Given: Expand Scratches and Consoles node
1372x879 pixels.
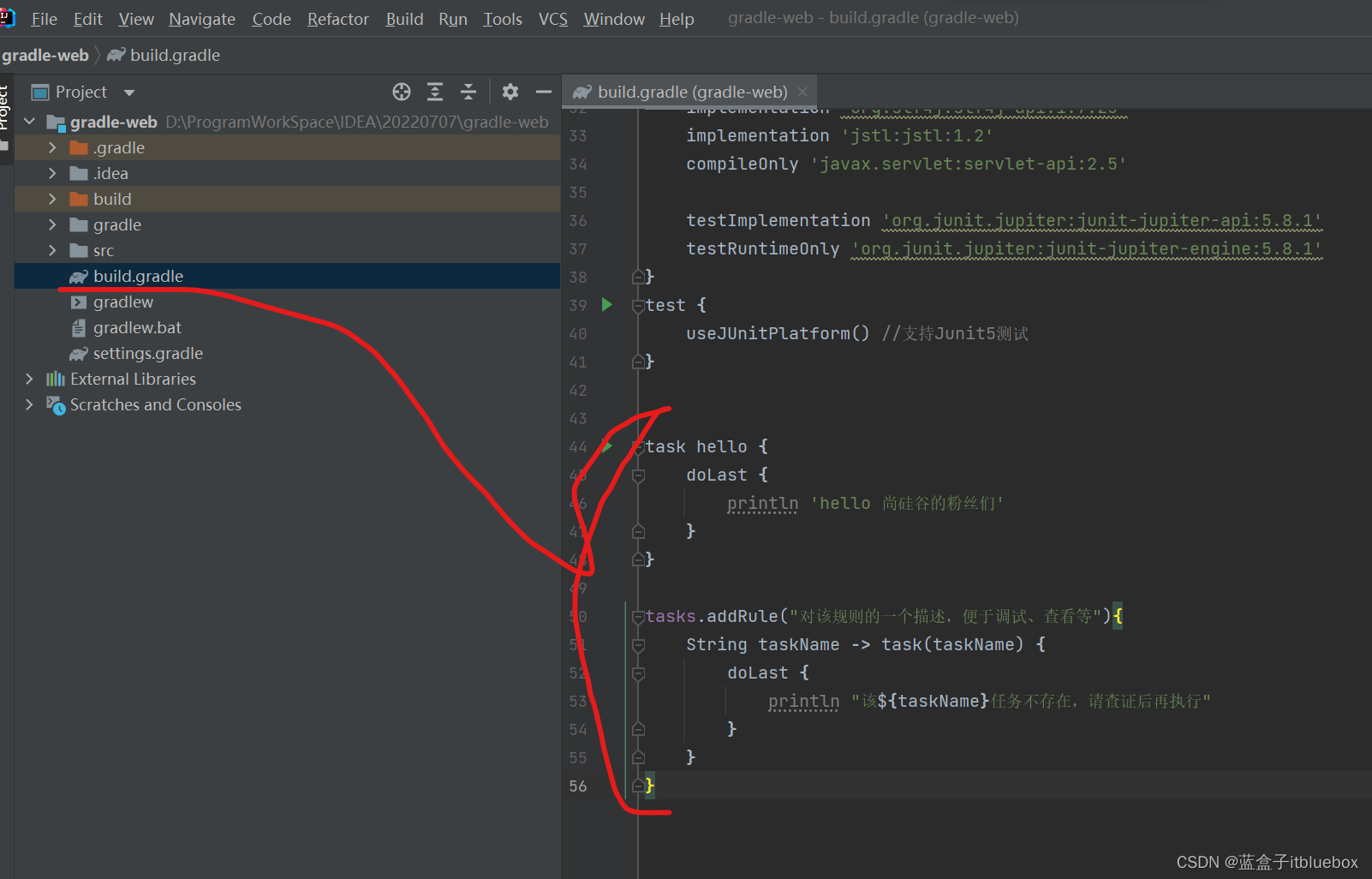Looking at the screenshot, I should point(30,404).
